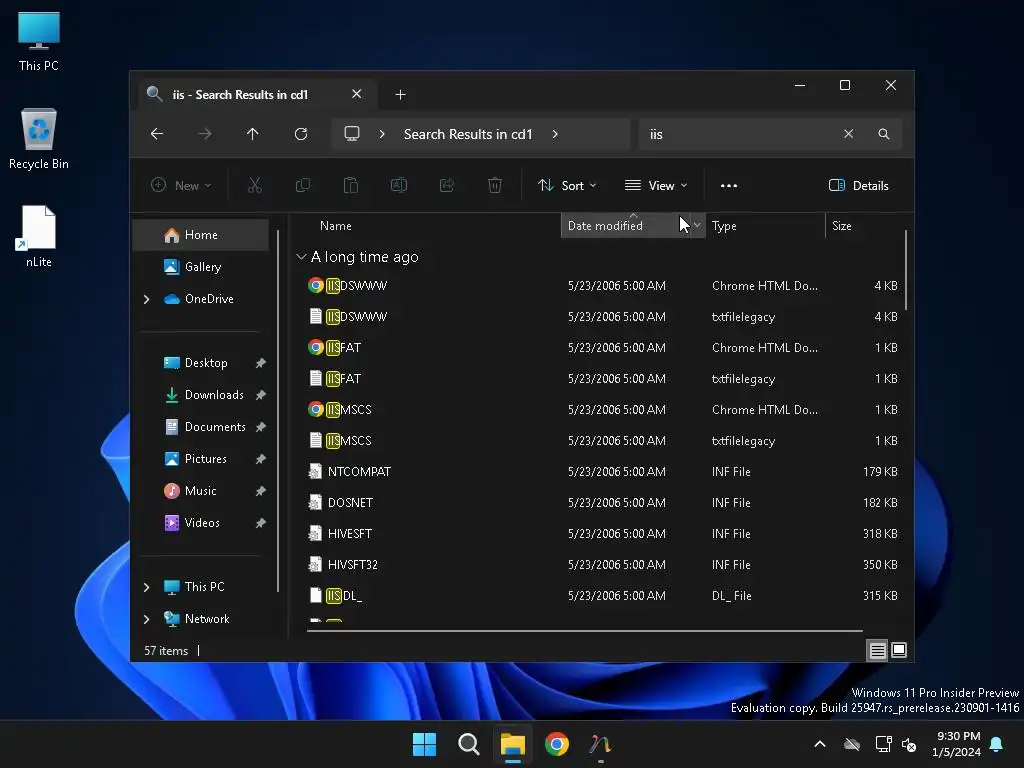Open a new tab with plus button

pyautogui.click(x=400, y=95)
